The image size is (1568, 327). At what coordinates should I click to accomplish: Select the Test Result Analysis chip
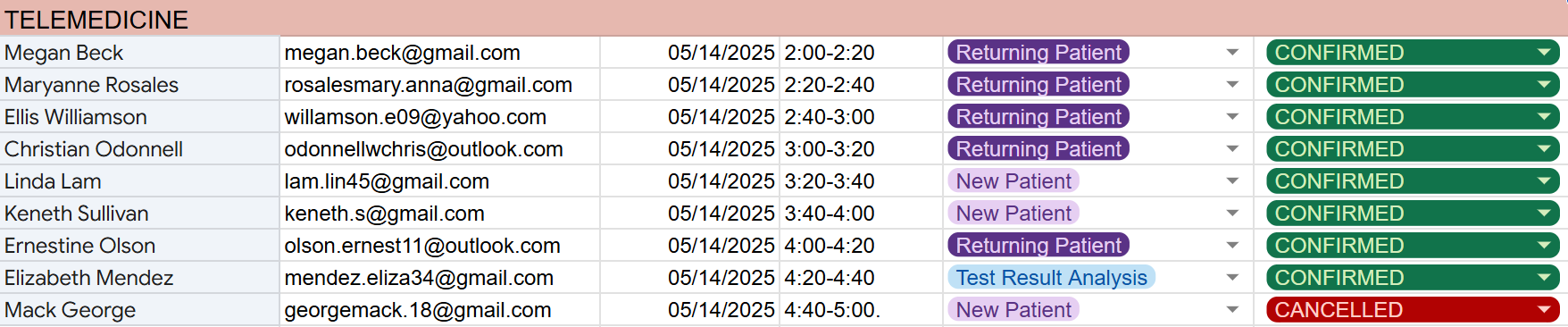pos(1051,278)
